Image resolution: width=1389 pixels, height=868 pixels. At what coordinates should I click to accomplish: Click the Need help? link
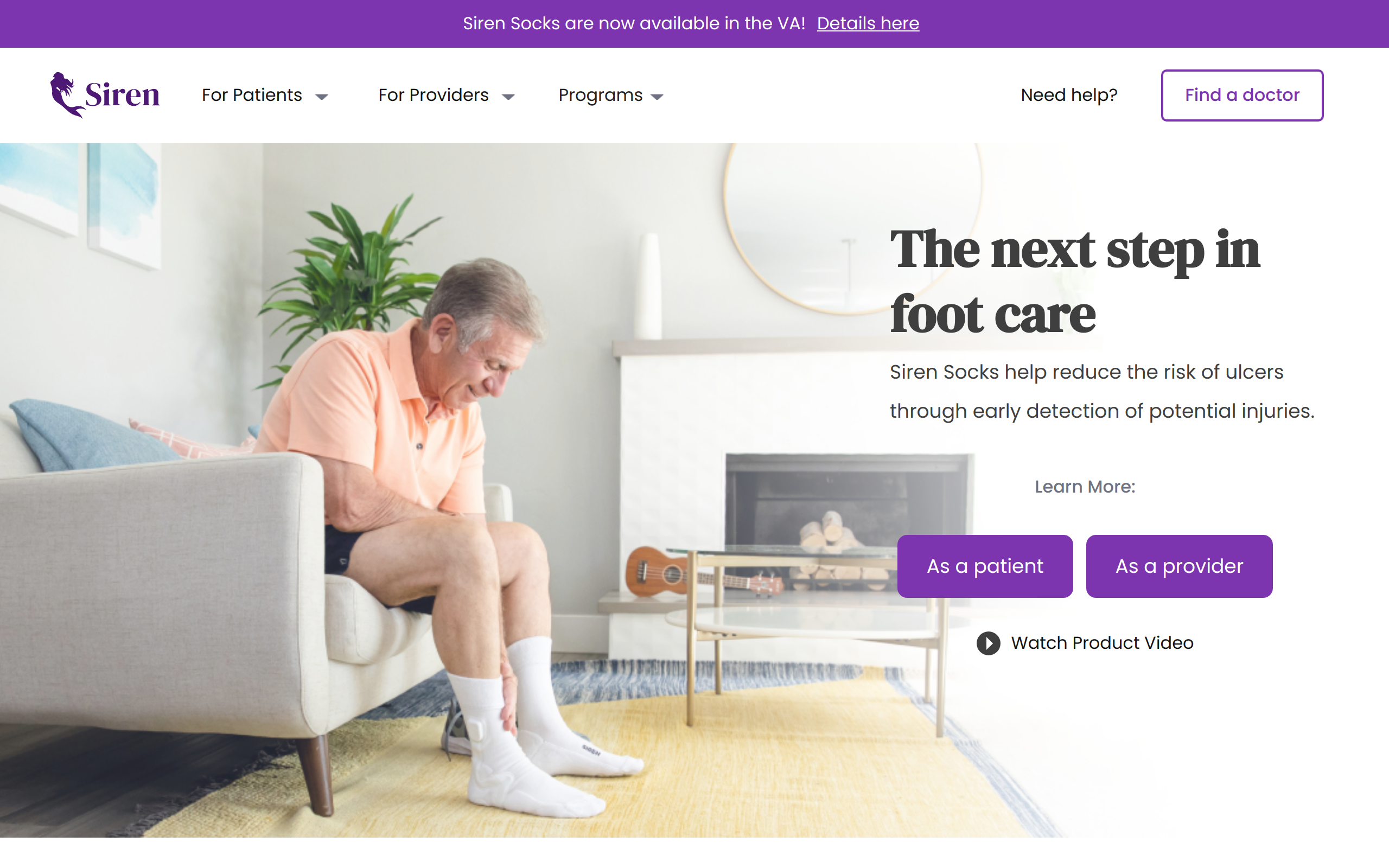[1069, 95]
